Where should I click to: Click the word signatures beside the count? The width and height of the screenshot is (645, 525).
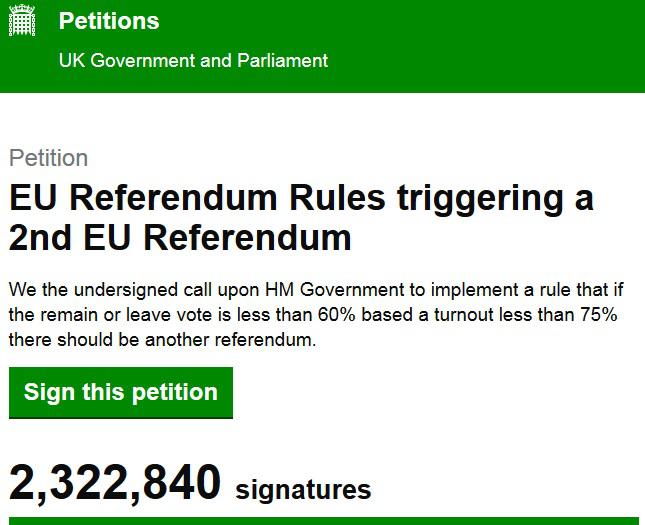coord(303,490)
